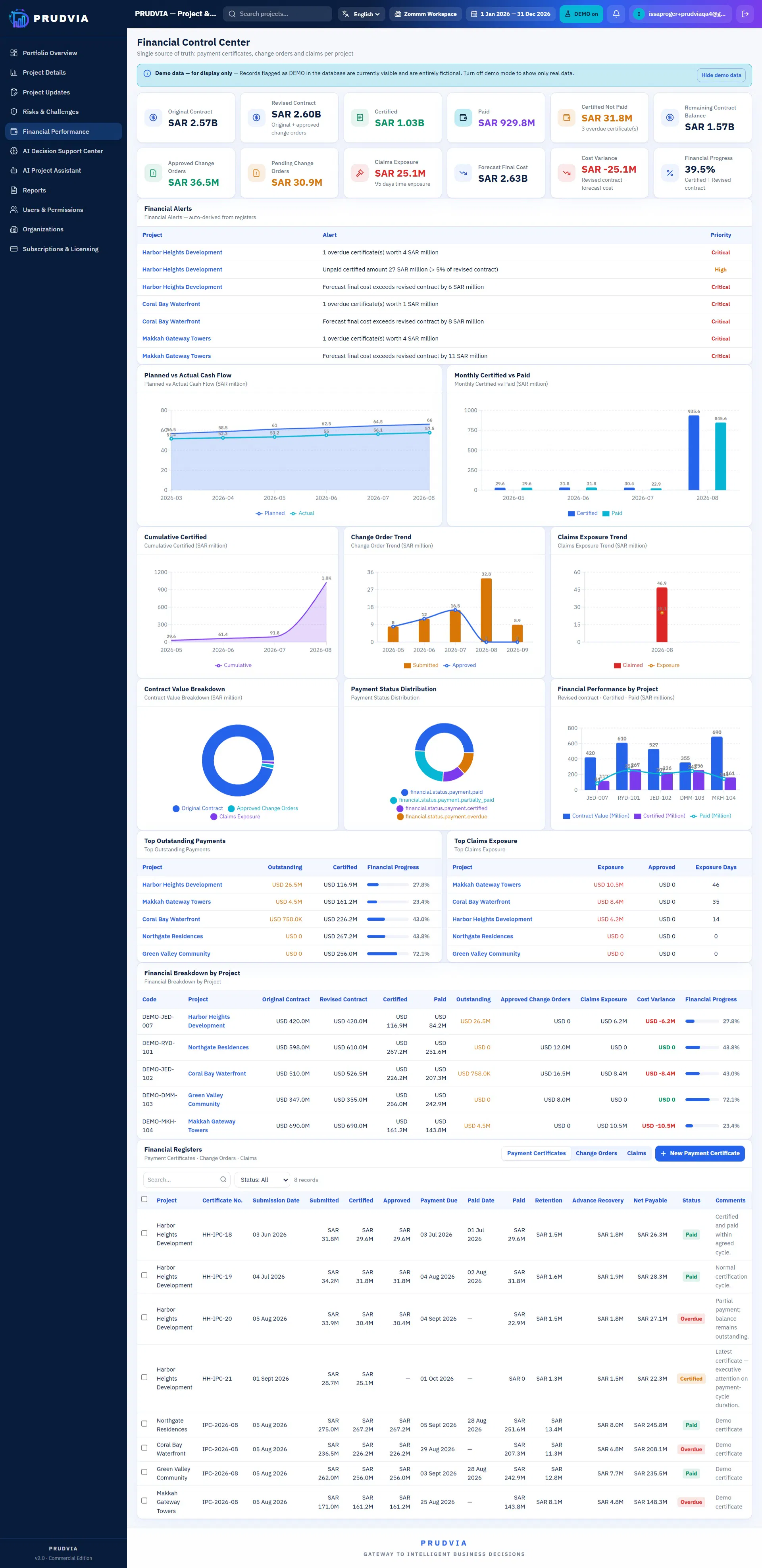Click the AI Decision Support brain icon
Viewport: 762px width, 1568px height.
tap(14, 151)
